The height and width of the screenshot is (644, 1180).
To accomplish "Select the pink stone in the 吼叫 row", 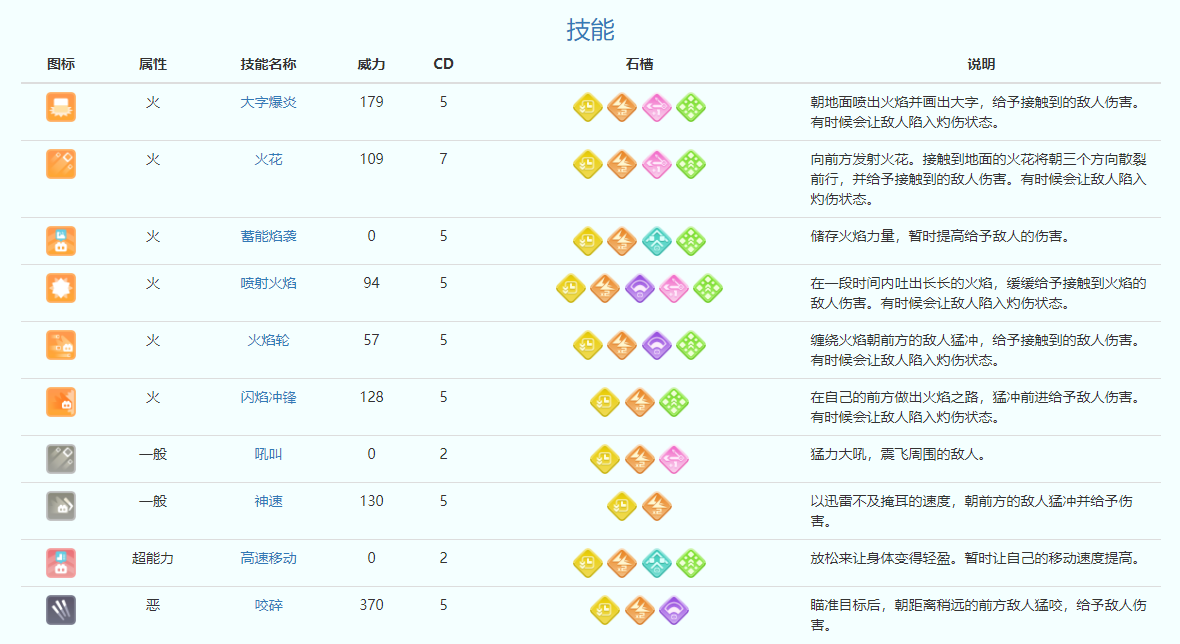I will tap(674, 459).
